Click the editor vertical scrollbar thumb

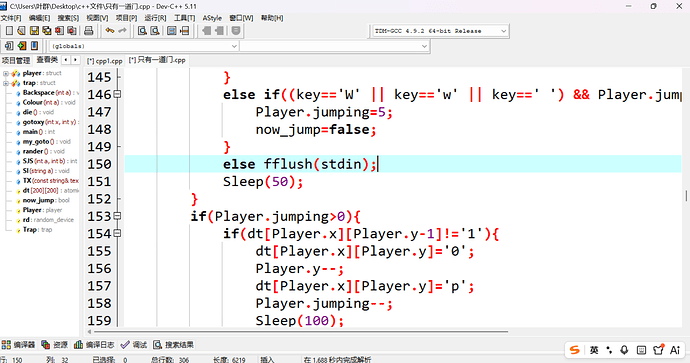point(686,196)
